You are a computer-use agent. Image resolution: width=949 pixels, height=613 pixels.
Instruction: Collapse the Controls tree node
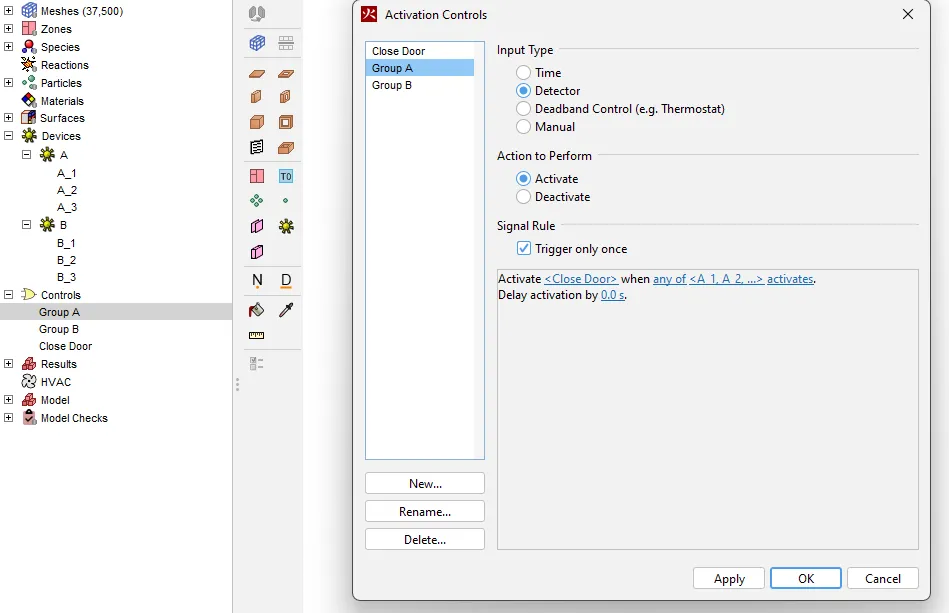pos(8,295)
